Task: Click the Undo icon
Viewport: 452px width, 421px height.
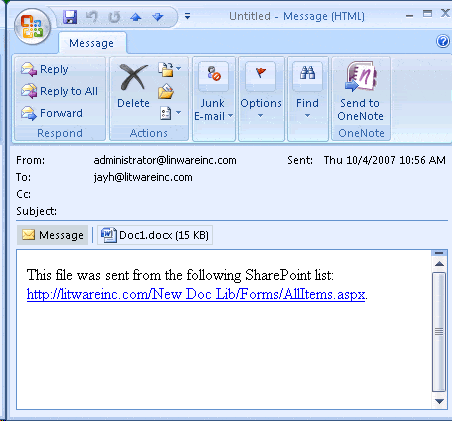Action: pyautogui.click(x=91, y=17)
